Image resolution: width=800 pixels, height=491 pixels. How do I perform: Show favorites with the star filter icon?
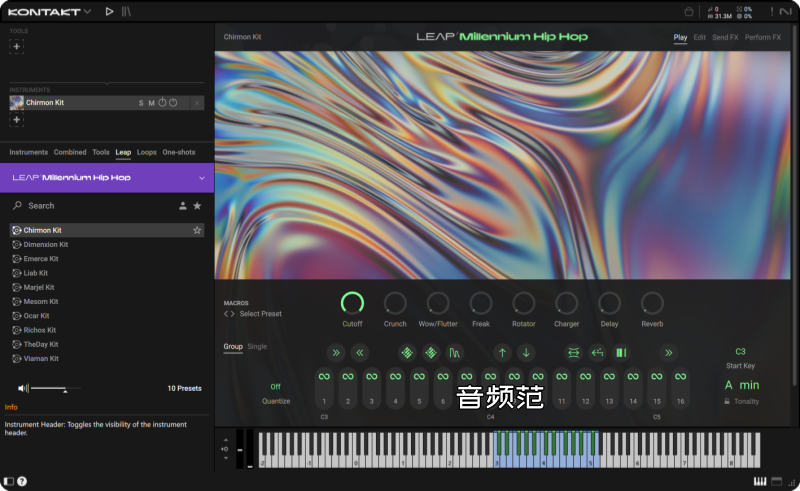(197, 206)
